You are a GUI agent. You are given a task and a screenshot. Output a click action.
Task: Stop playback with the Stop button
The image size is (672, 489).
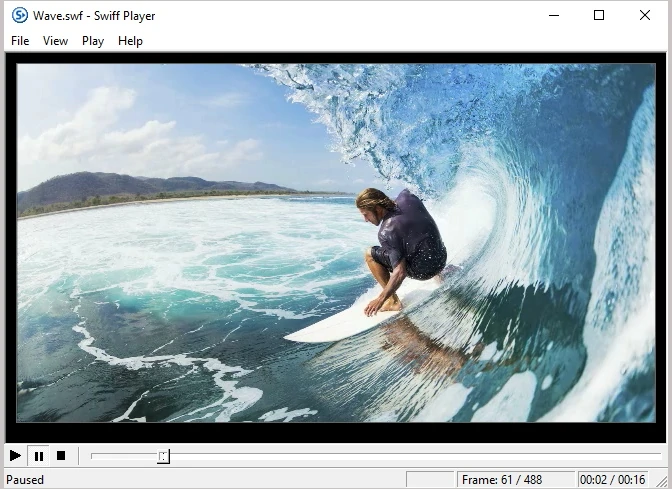click(x=61, y=456)
